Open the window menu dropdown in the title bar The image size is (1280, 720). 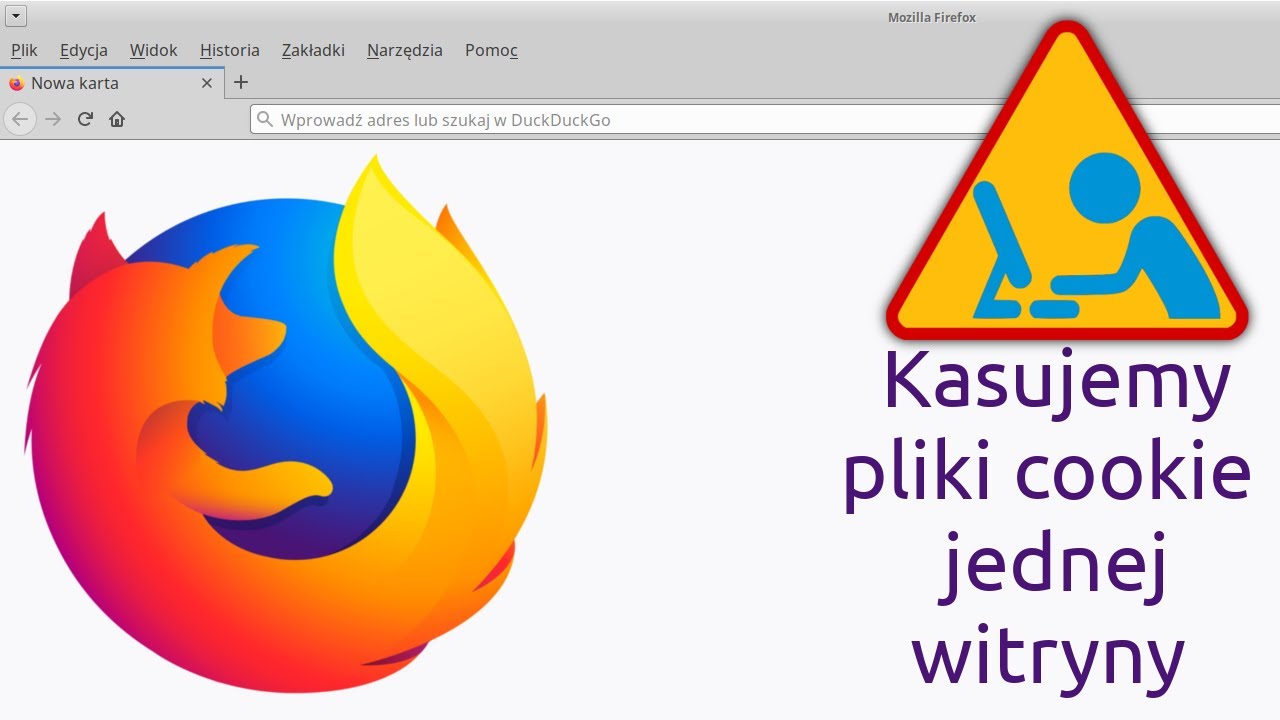(16, 17)
